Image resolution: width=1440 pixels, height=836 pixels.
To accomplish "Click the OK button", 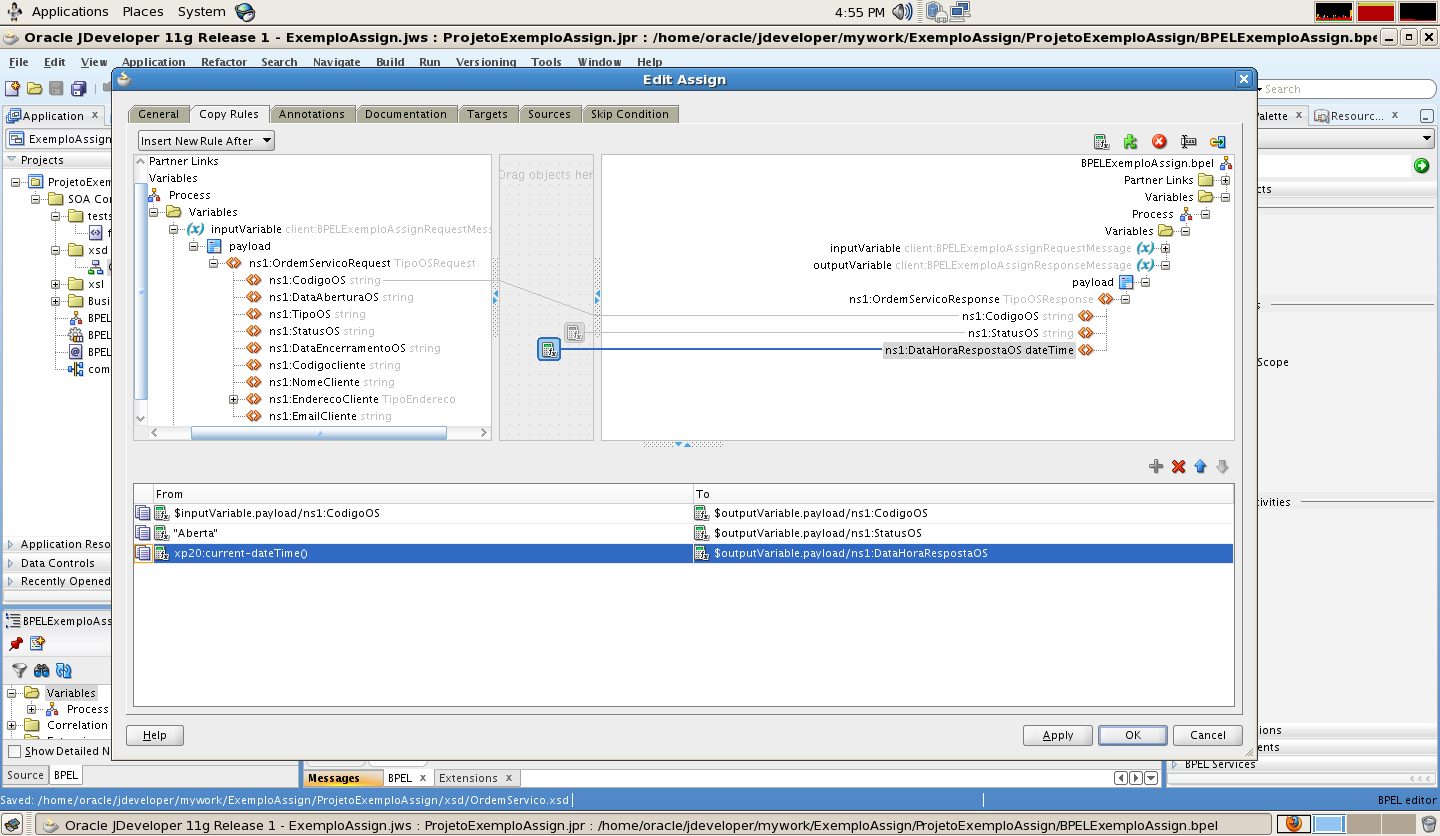I will click(1133, 735).
